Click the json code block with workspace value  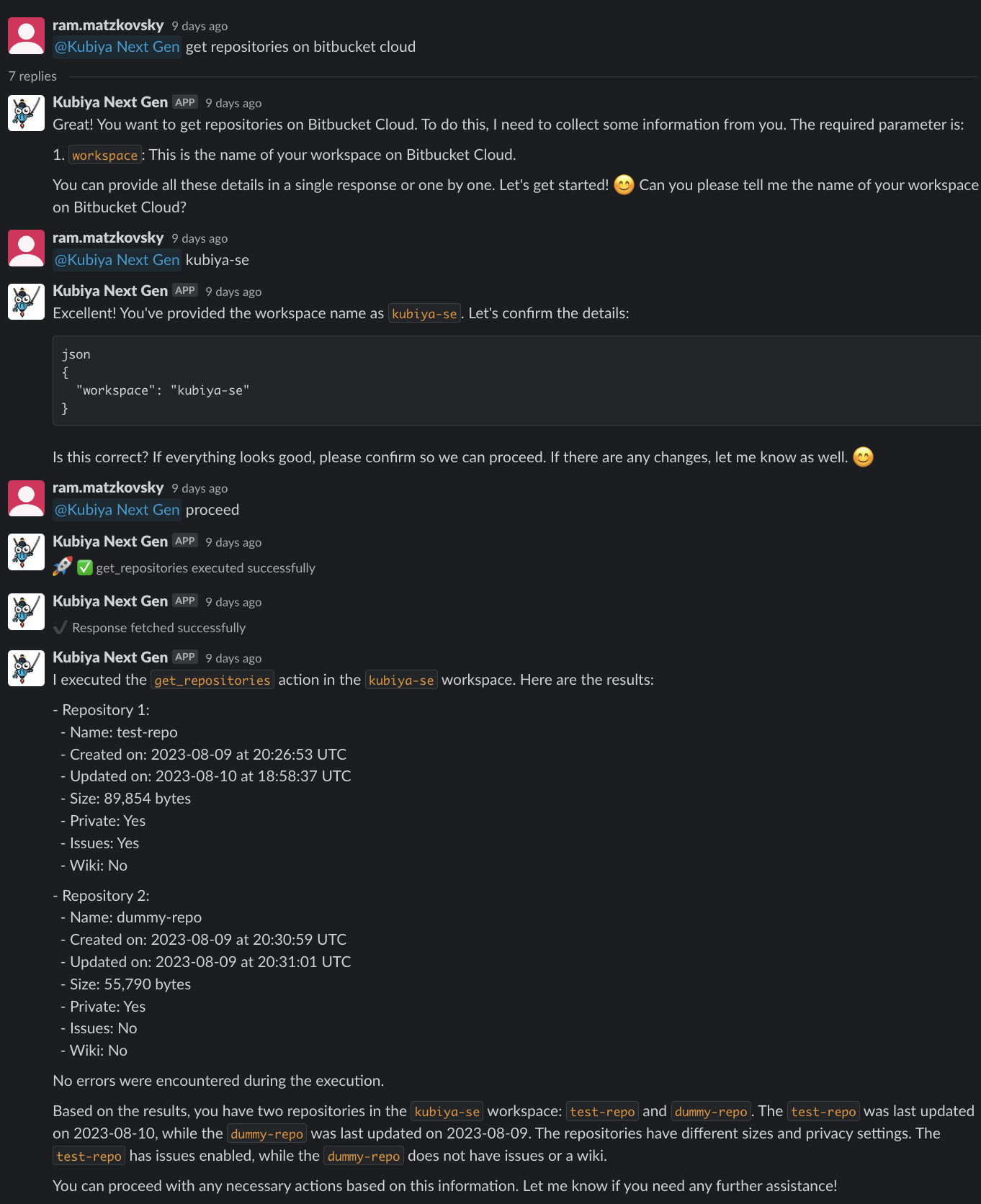(x=516, y=381)
